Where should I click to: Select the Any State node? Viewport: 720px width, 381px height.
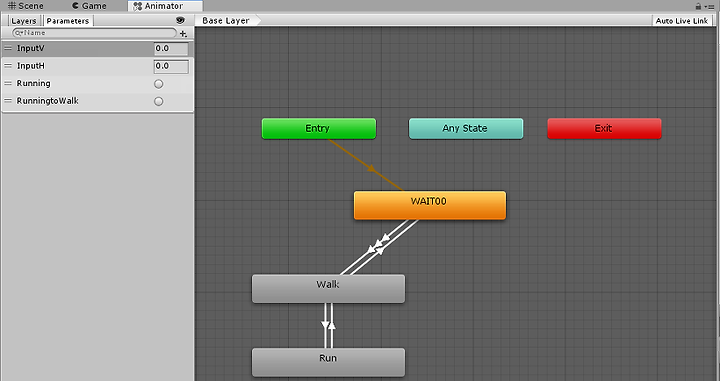tap(466, 129)
